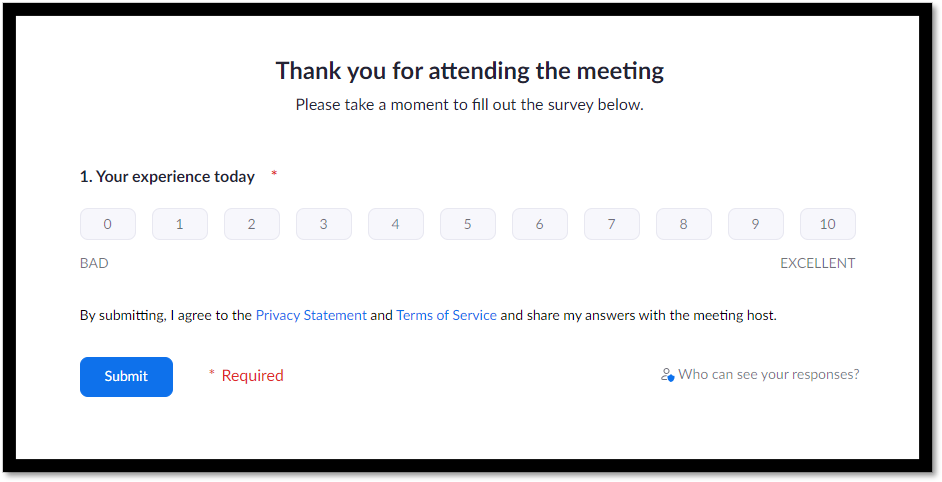This screenshot has height=482, width=942.
Task: Choose the middle rating 5
Action: pyautogui.click(x=468, y=224)
